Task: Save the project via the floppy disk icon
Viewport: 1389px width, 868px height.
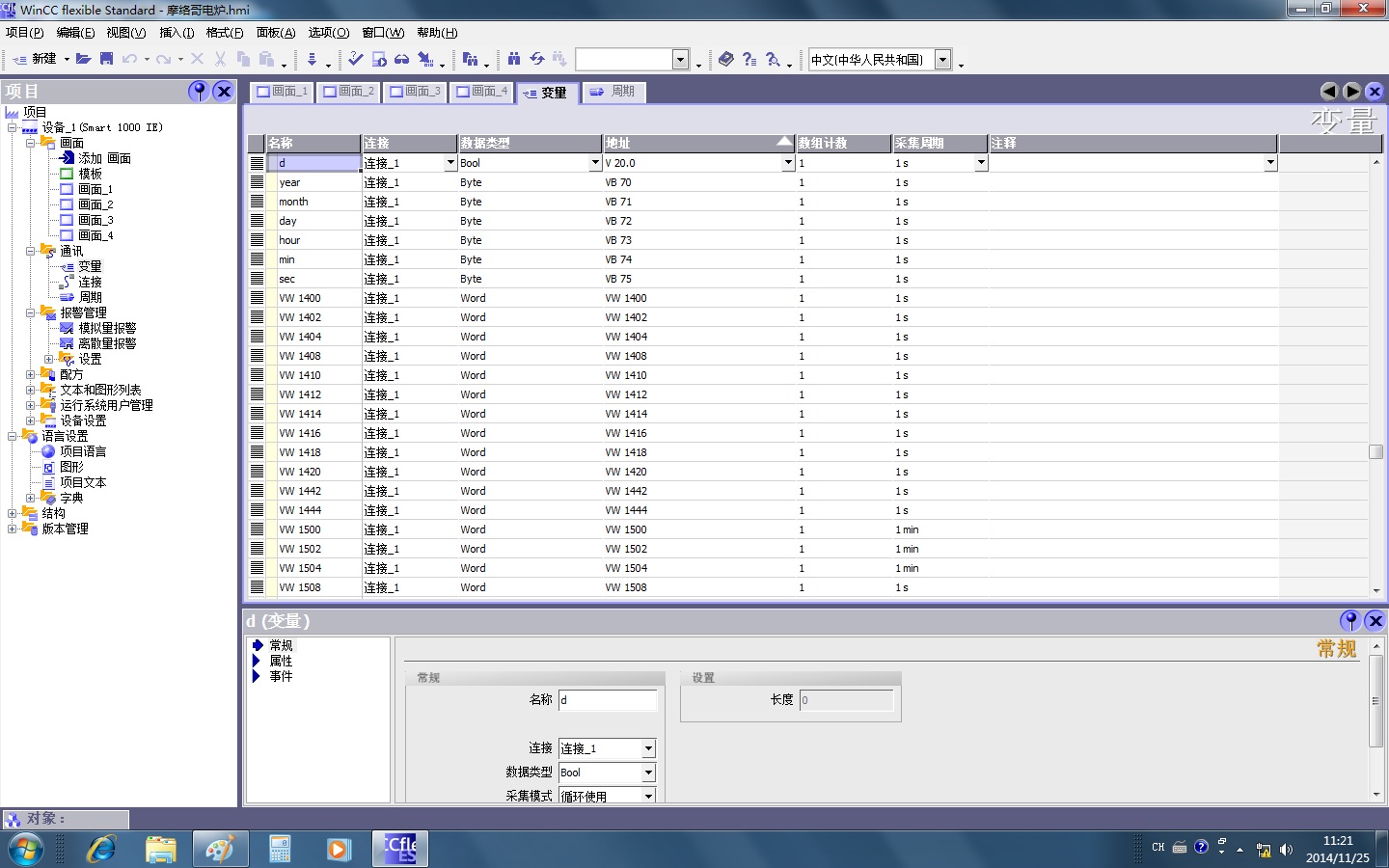Action: coord(107,60)
